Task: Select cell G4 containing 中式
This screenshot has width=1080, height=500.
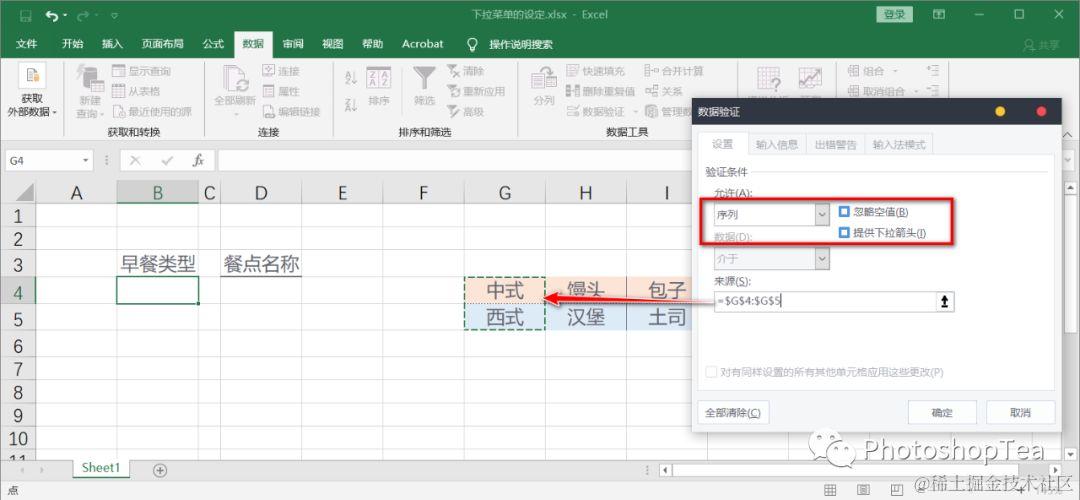Action: pyautogui.click(x=505, y=291)
